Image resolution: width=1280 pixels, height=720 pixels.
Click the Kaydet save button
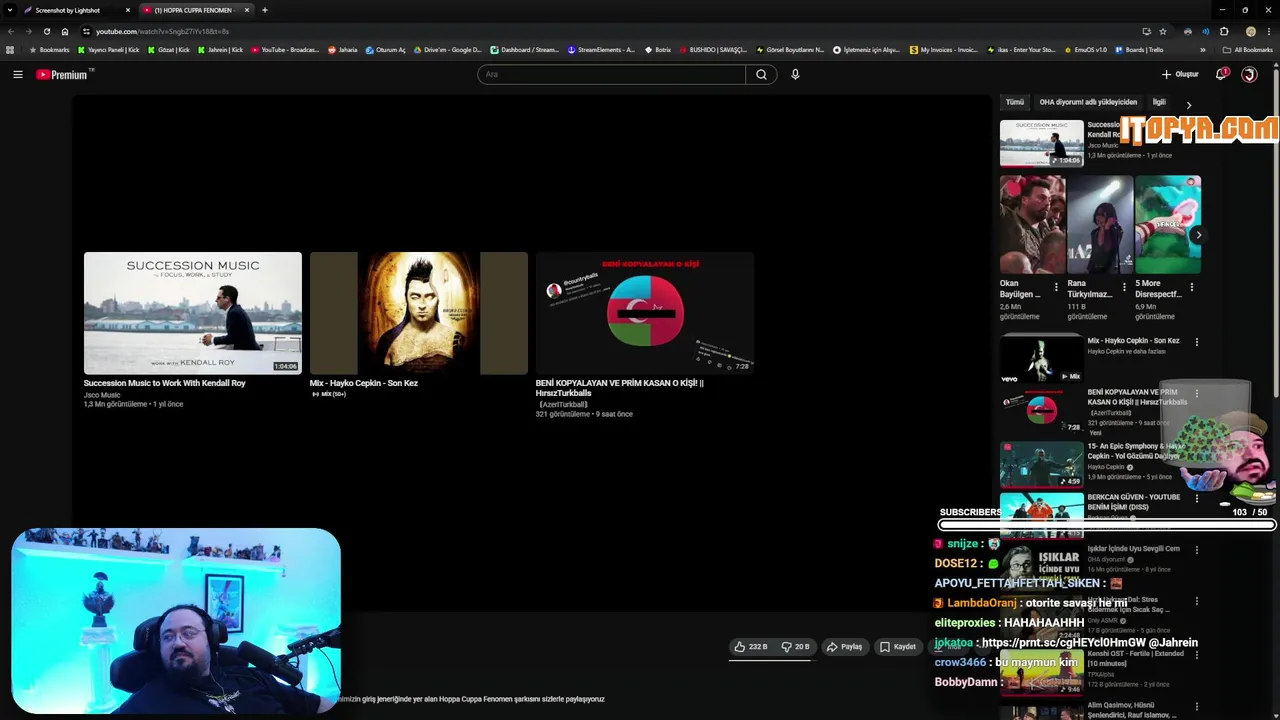(897, 647)
